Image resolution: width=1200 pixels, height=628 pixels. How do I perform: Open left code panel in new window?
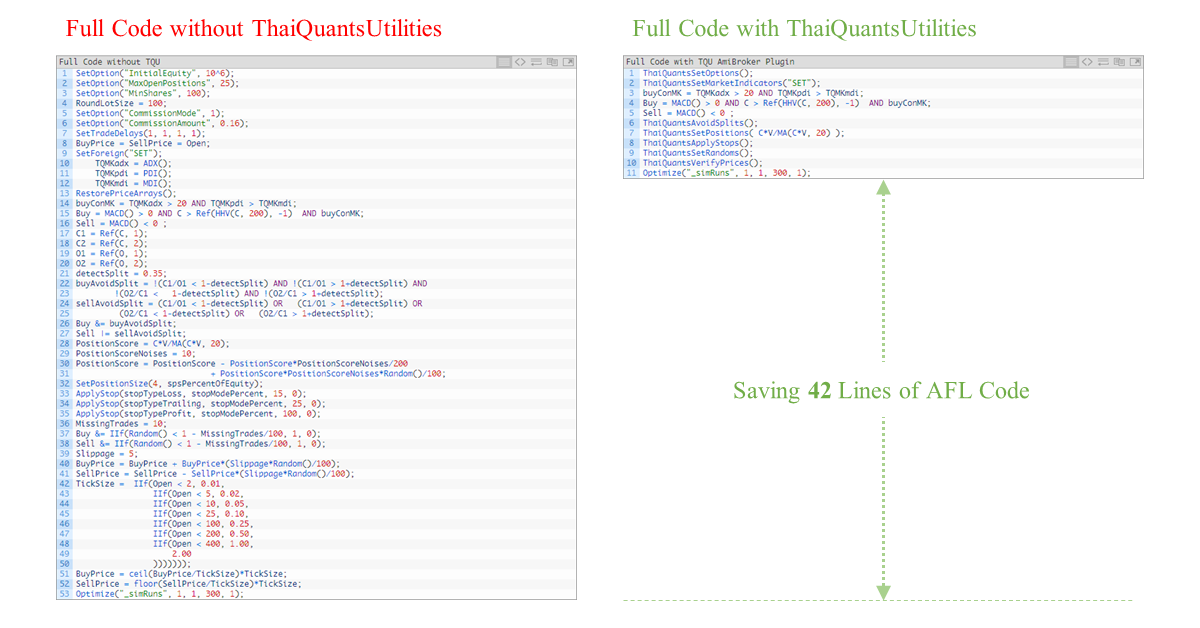(x=568, y=62)
